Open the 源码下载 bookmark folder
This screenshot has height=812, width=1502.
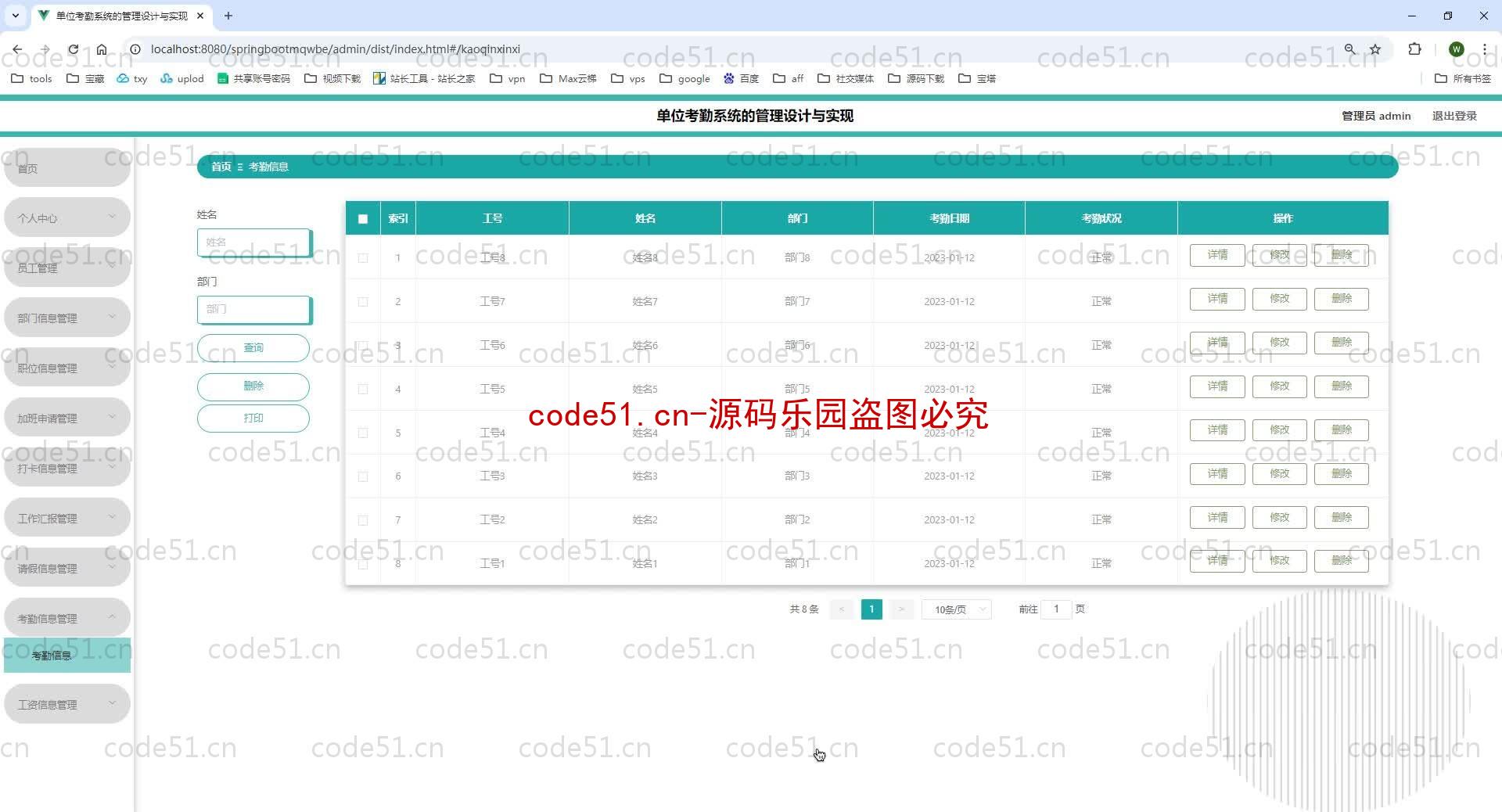tap(916, 78)
